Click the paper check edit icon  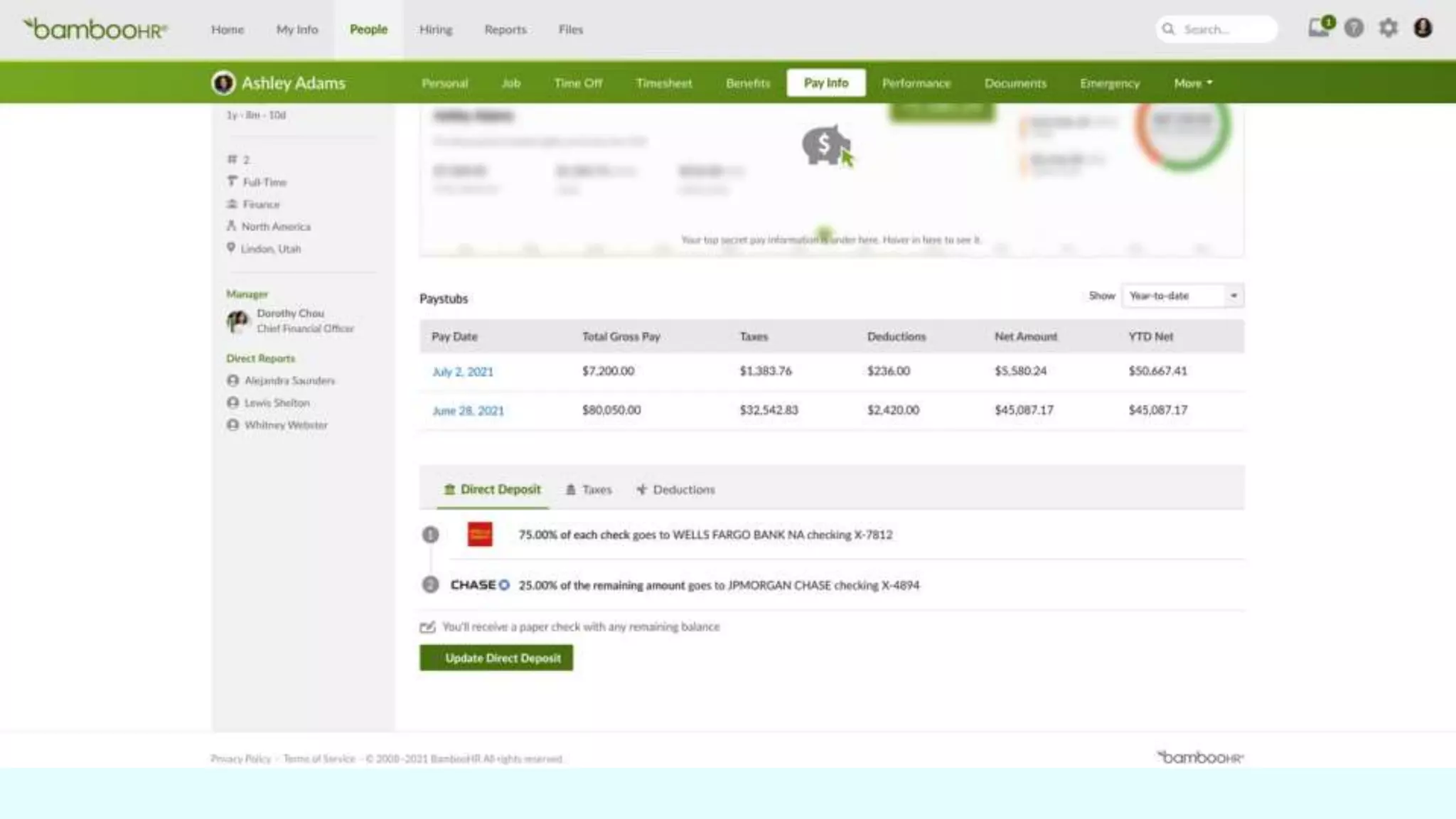[x=427, y=627]
